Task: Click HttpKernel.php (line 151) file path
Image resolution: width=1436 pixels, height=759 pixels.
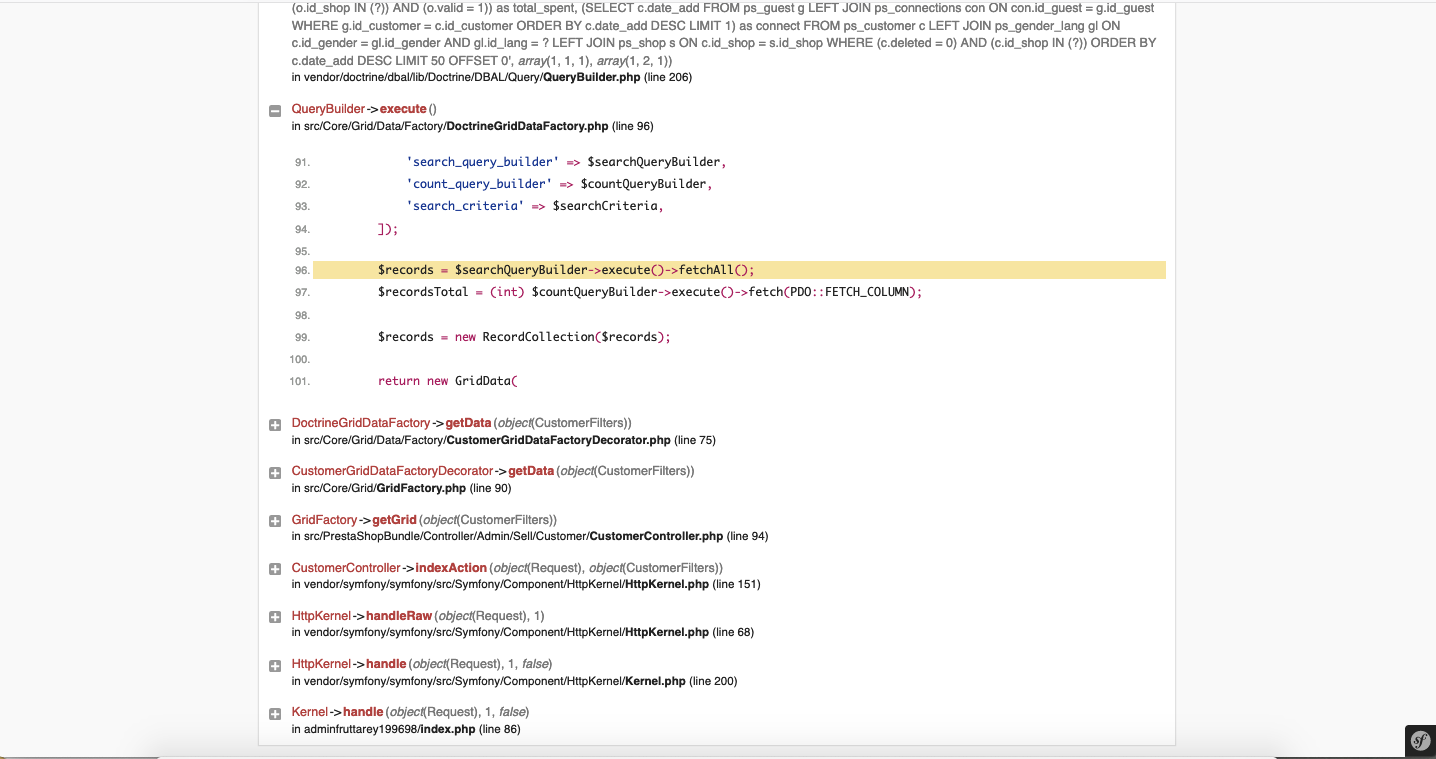Action: [525, 584]
